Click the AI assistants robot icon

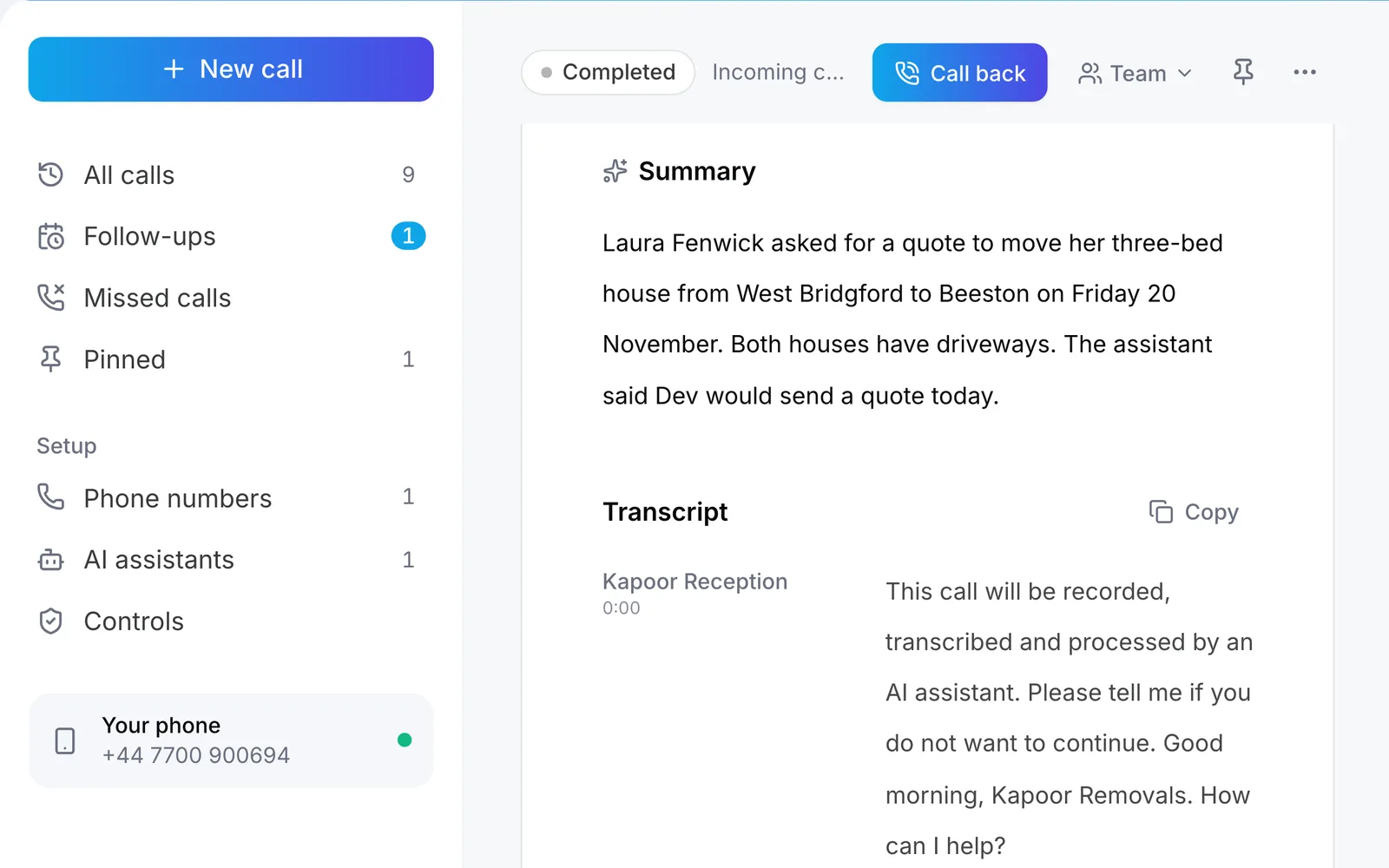pyautogui.click(x=50, y=560)
